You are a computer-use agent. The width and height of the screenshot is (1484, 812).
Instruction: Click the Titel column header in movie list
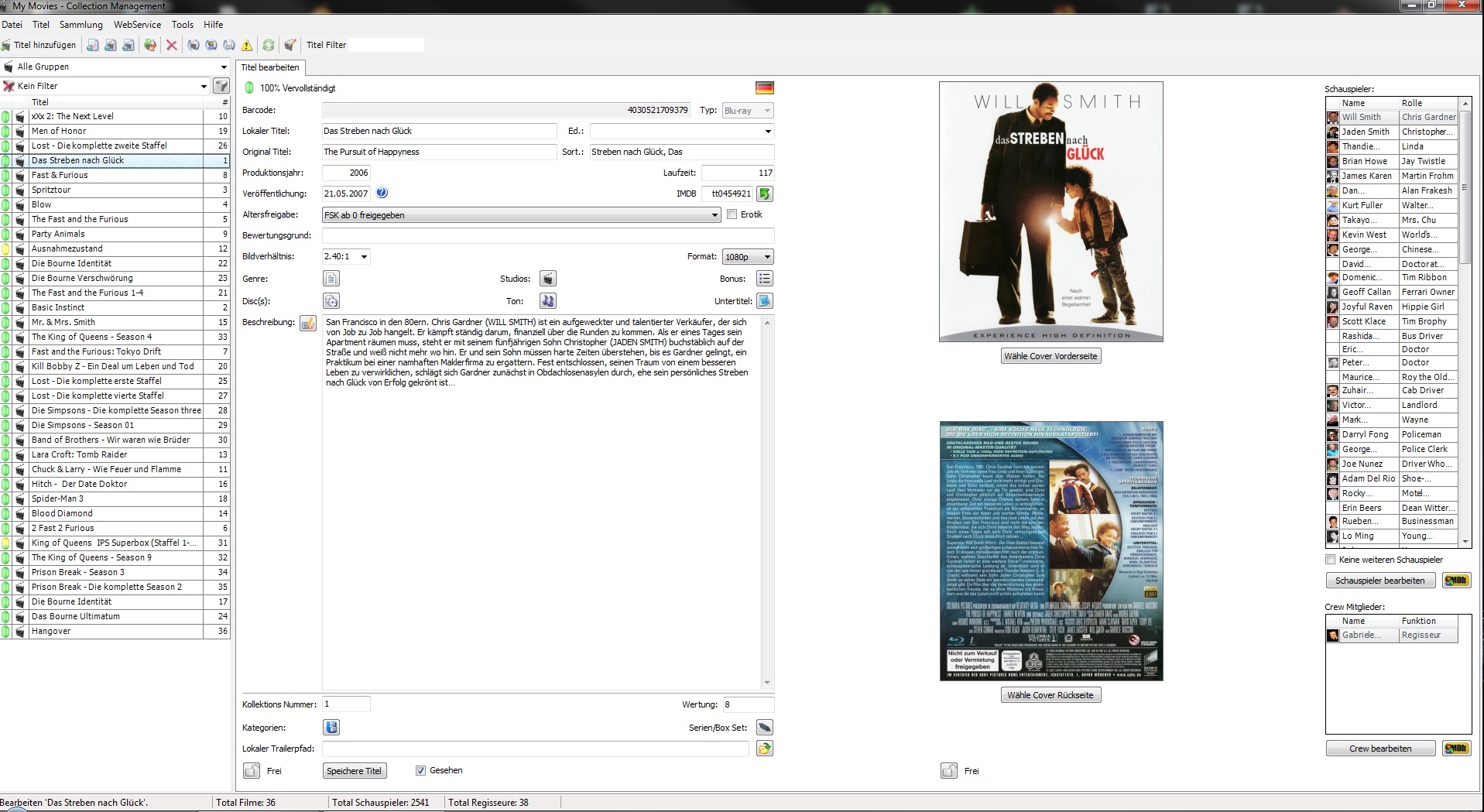click(116, 102)
